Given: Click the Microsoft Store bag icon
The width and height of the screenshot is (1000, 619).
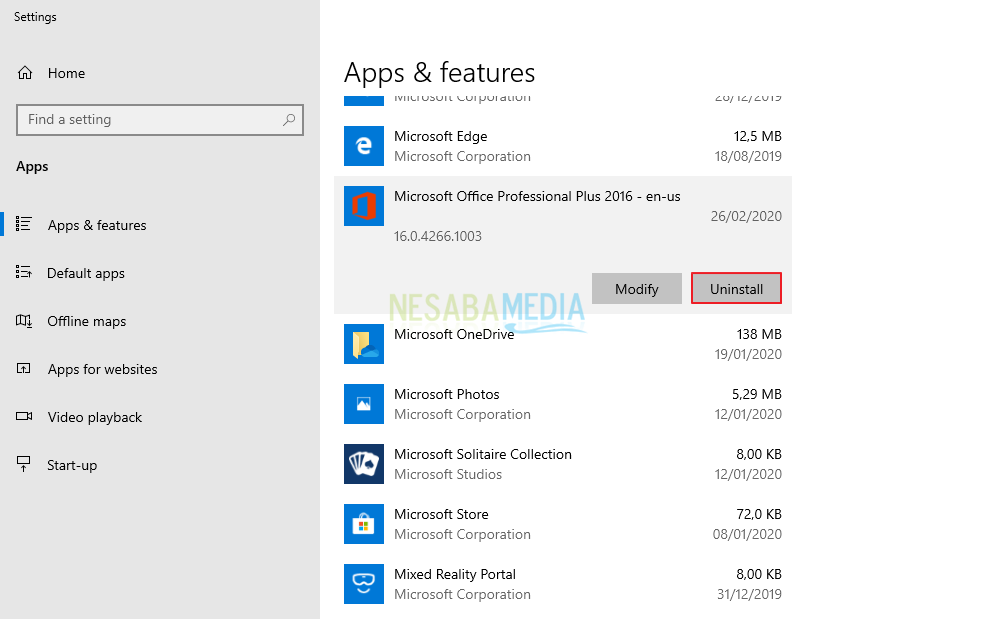Looking at the screenshot, I should pos(363,524).
